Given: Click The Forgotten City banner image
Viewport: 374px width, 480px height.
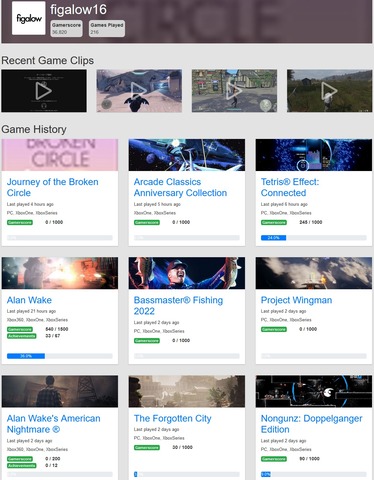Looking at the screenshot, I should click(187, 391).
